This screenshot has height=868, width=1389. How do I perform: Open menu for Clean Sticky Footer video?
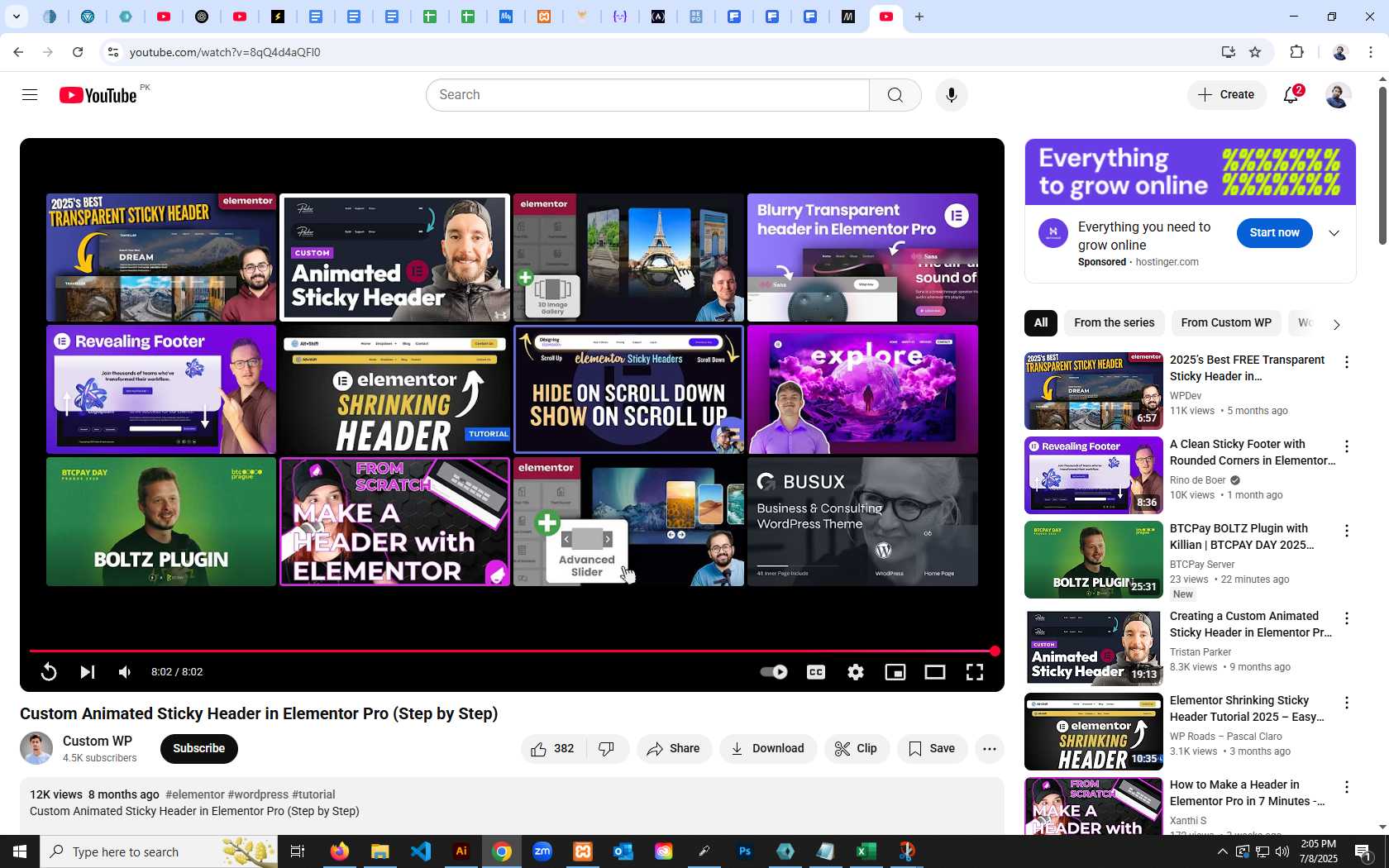1347,446
